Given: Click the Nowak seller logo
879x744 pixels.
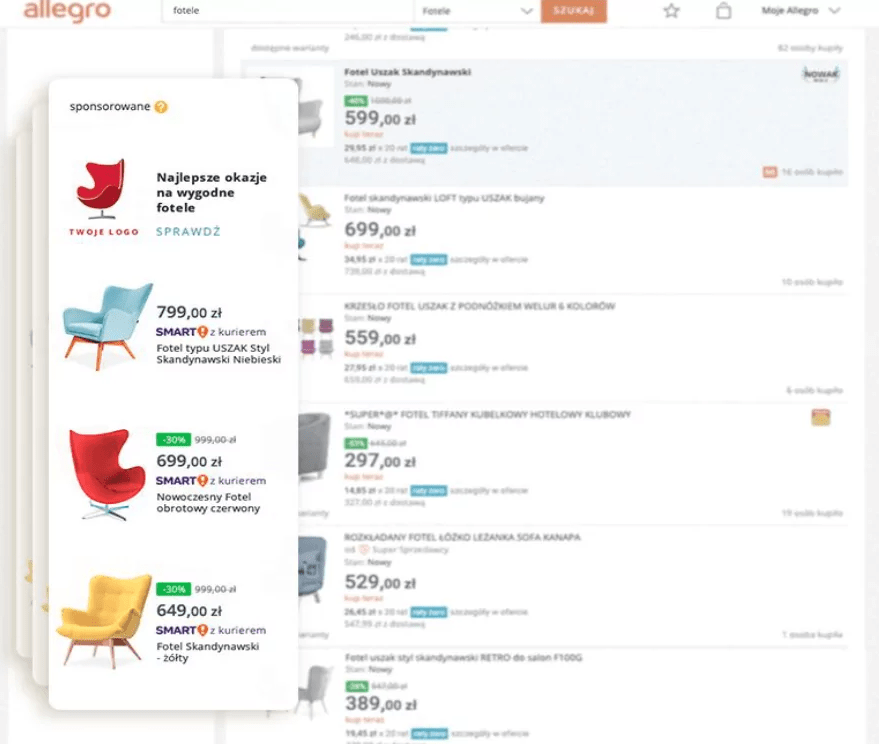Looking at the screenshot, I should click(x=821, y=76).
